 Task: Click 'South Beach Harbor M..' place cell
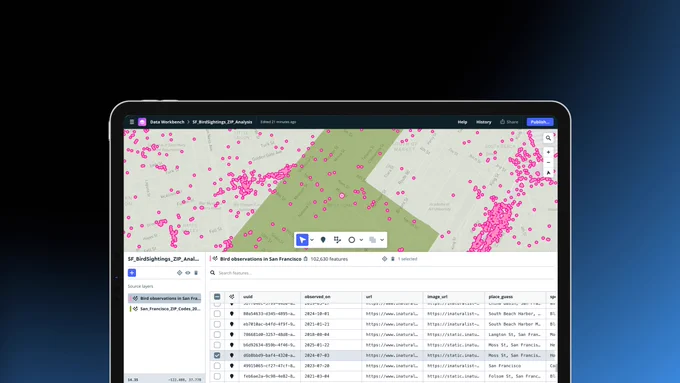click(x=515, y=324)
